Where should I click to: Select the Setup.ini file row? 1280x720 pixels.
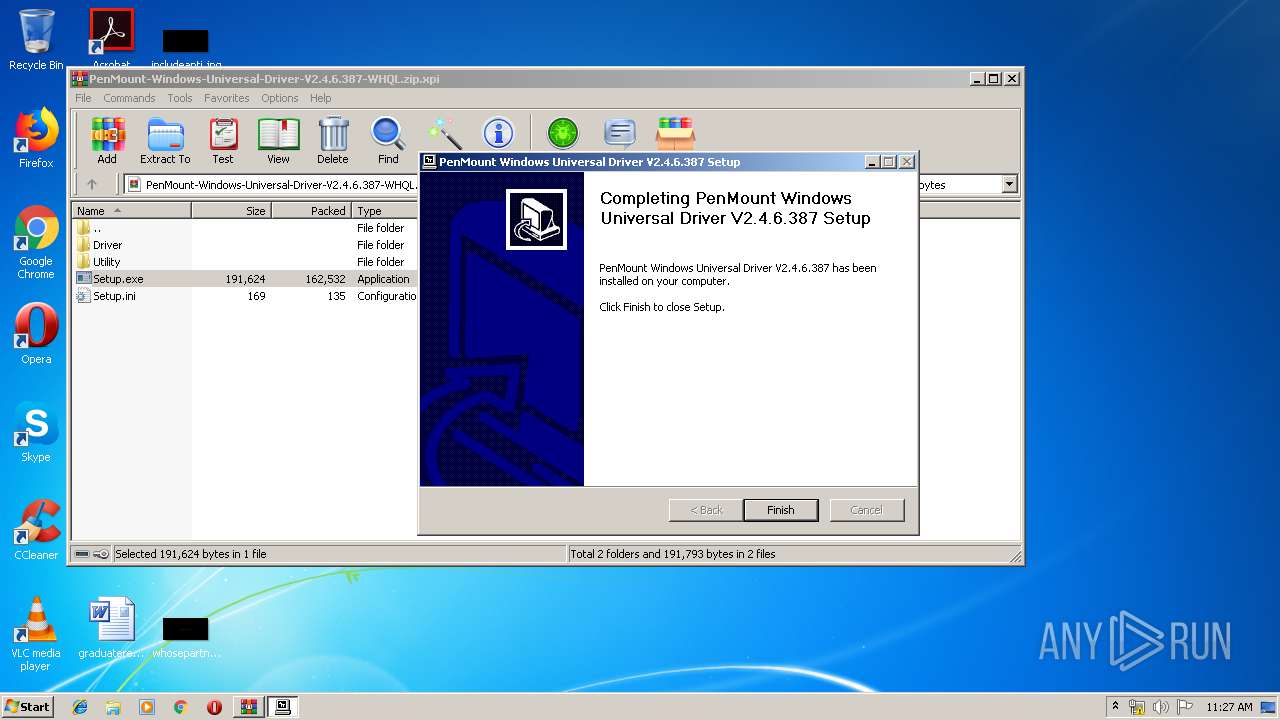[245, 296]
